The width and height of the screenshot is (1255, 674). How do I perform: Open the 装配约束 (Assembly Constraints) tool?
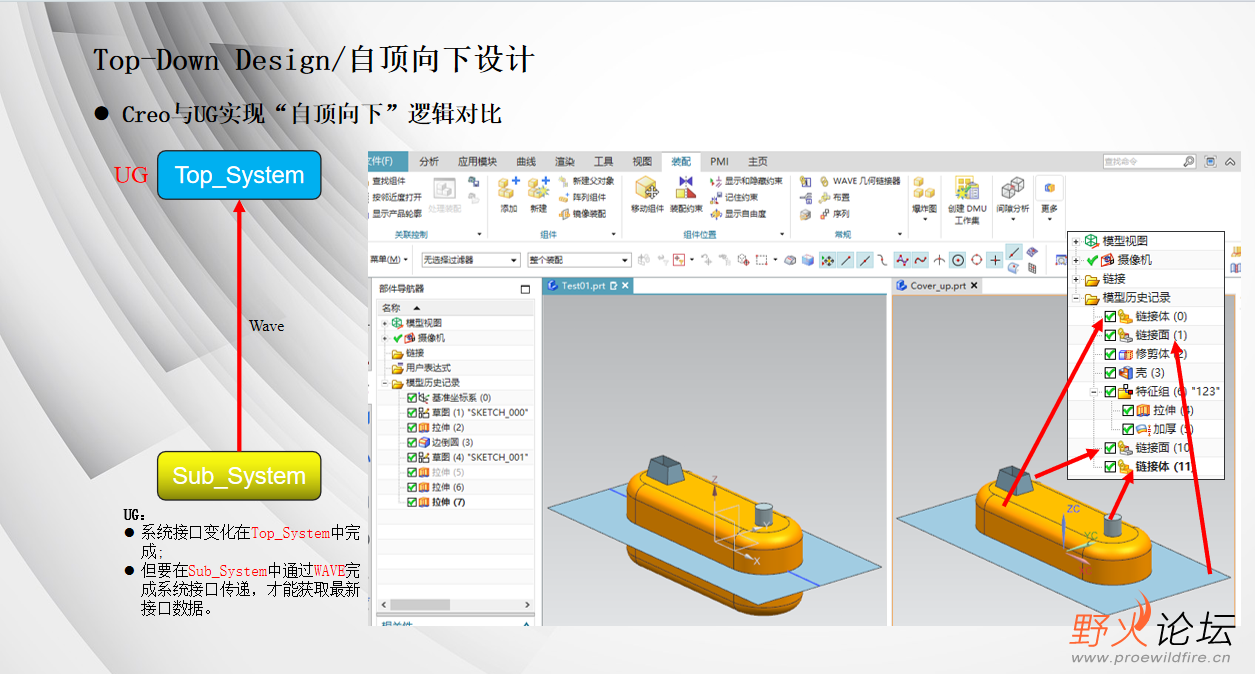point(686,193)
